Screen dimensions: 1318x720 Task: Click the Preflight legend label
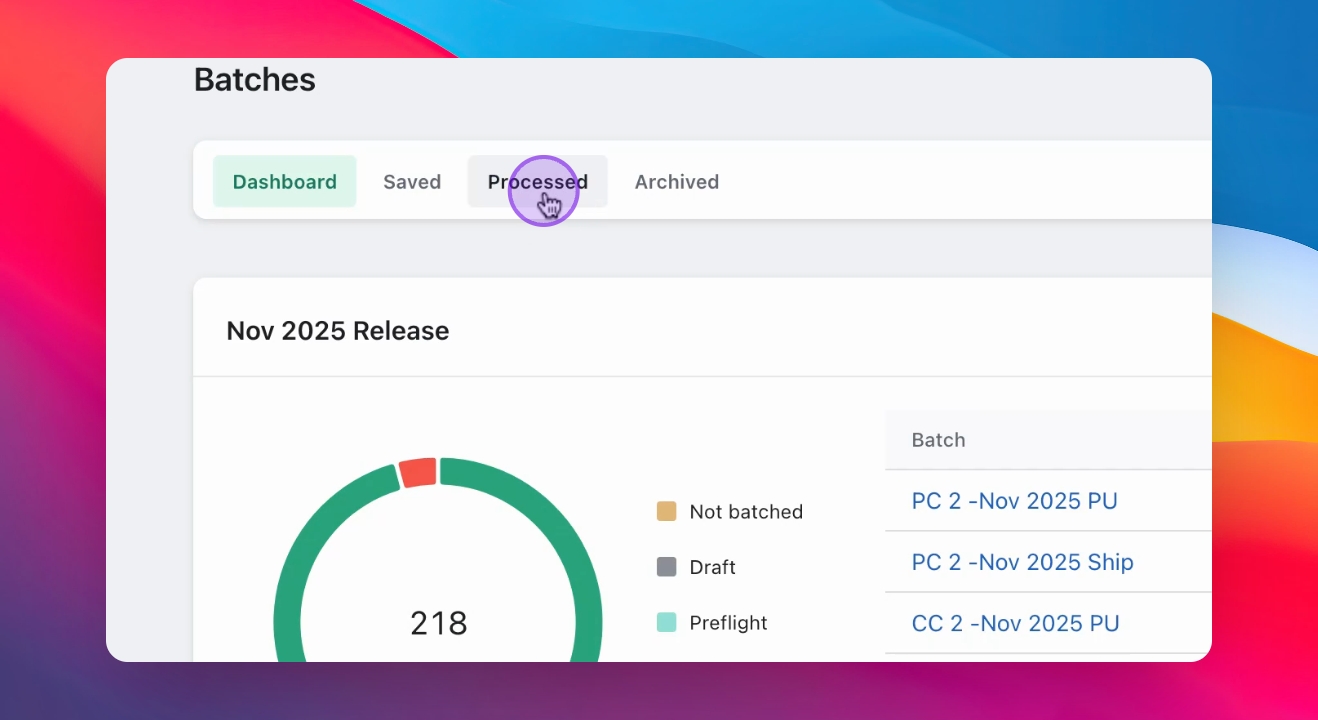[x=729, y=623]
